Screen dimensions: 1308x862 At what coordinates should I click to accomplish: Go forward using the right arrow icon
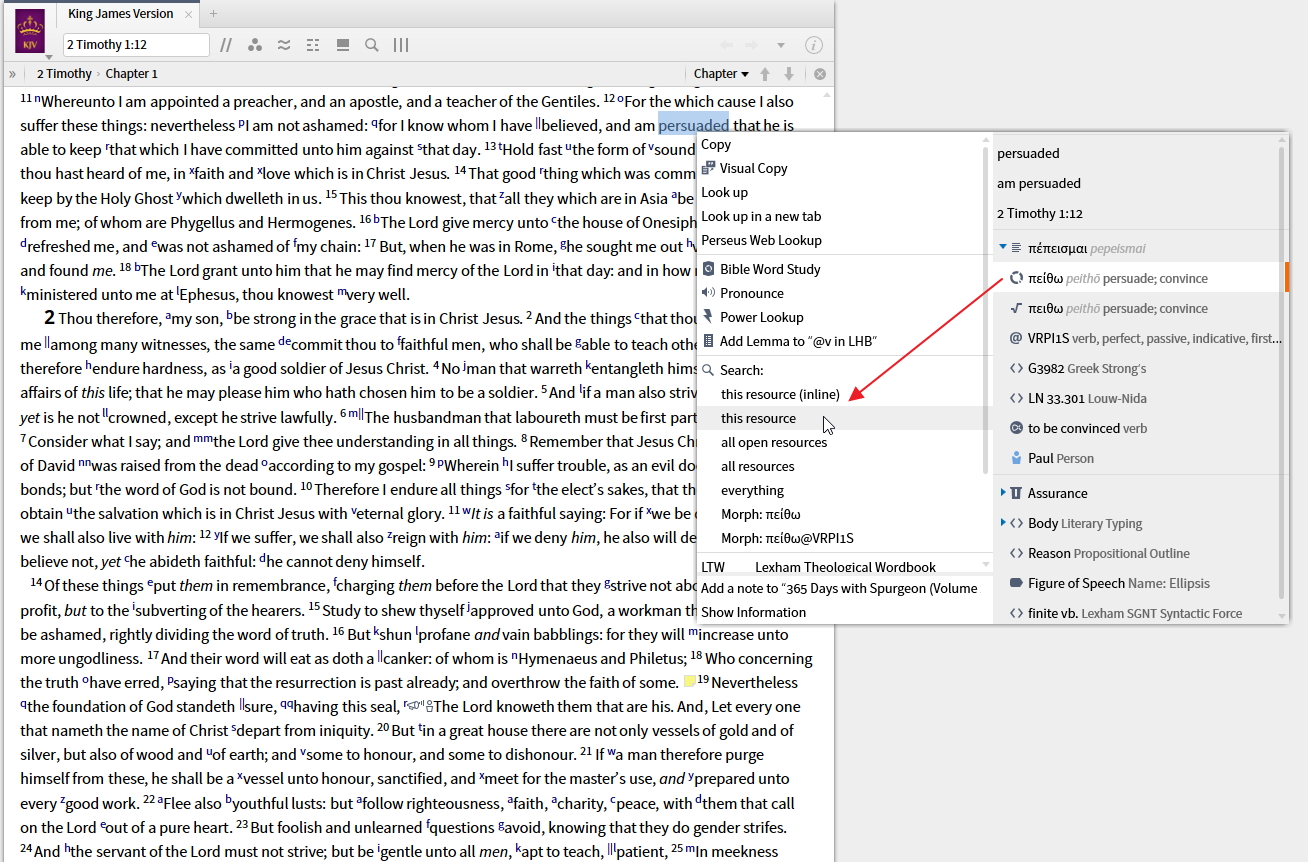click(752, 45)
